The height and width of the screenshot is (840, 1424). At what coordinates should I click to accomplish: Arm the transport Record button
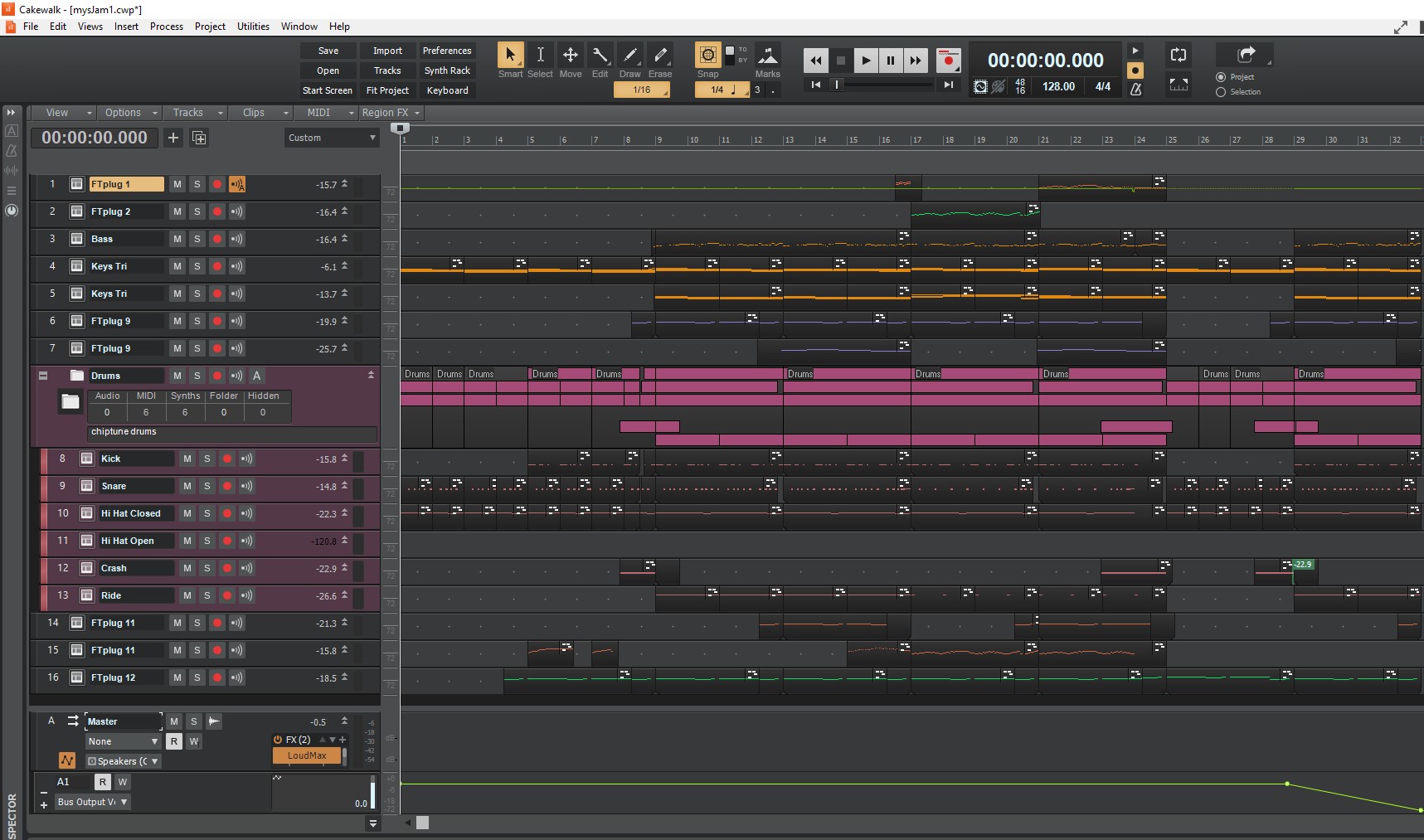(948, 61)
